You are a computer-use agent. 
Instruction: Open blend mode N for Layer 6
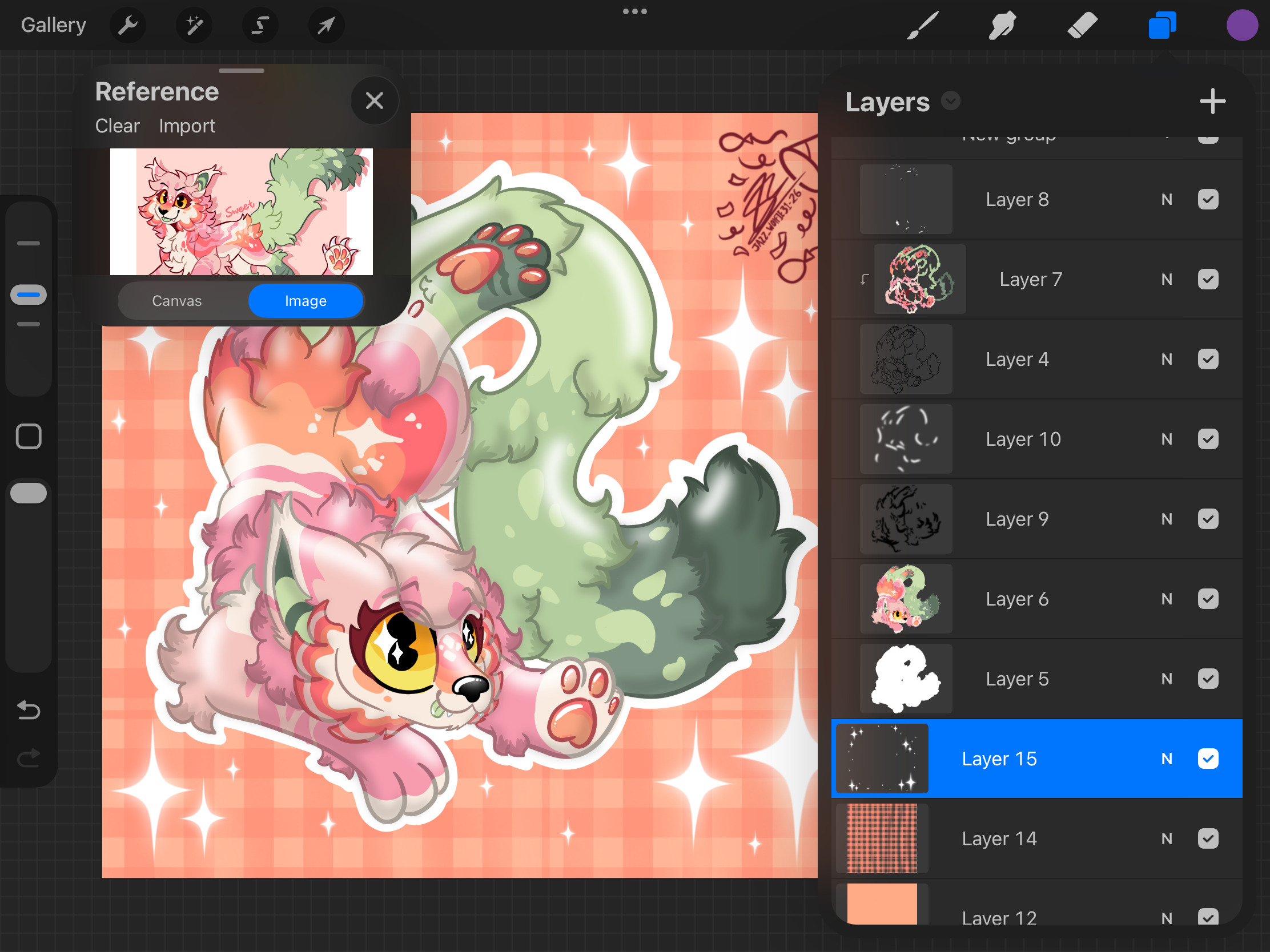click(x=1167, y=599)
